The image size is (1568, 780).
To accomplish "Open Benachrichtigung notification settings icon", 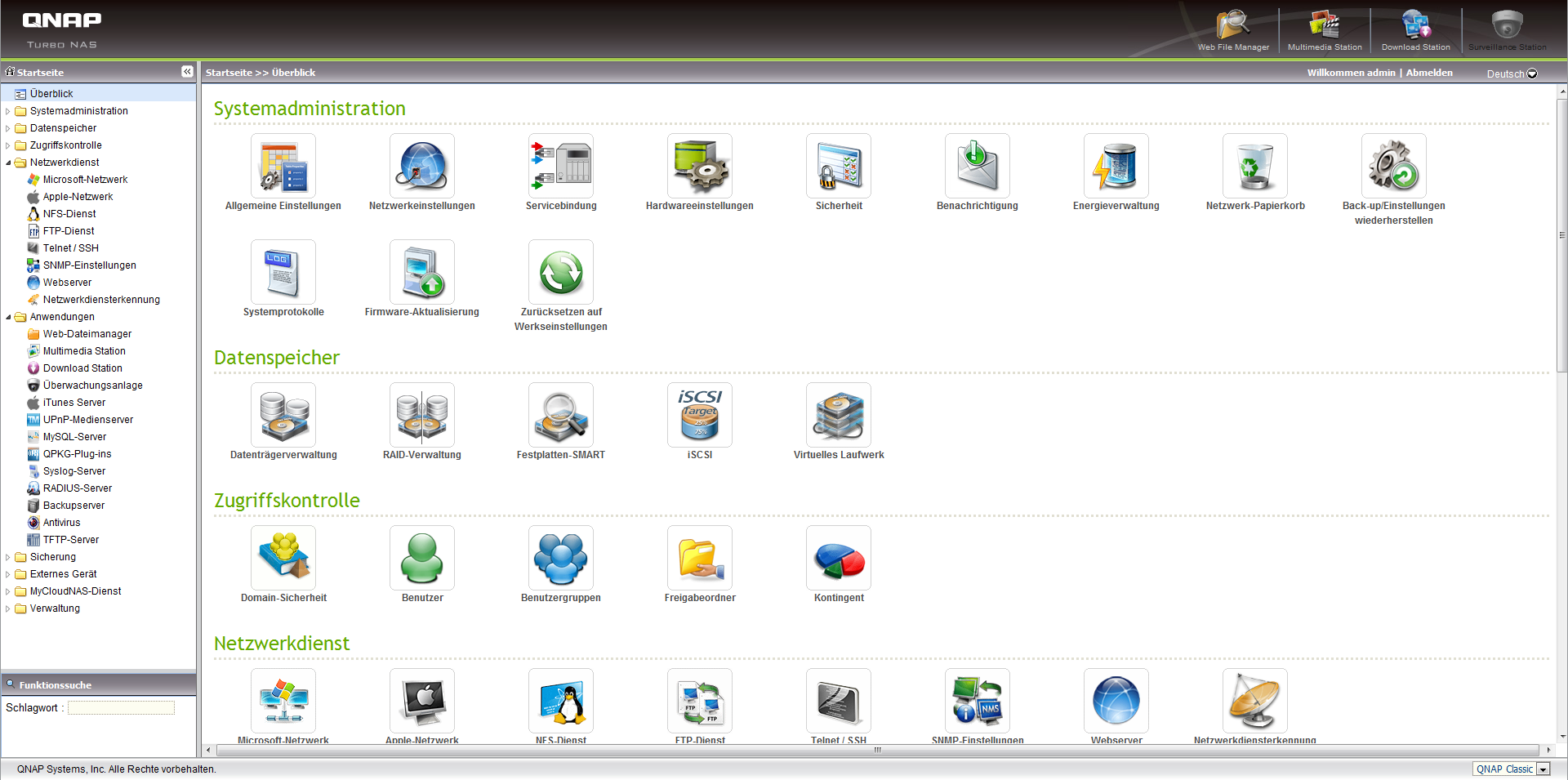I will [977, 167].
